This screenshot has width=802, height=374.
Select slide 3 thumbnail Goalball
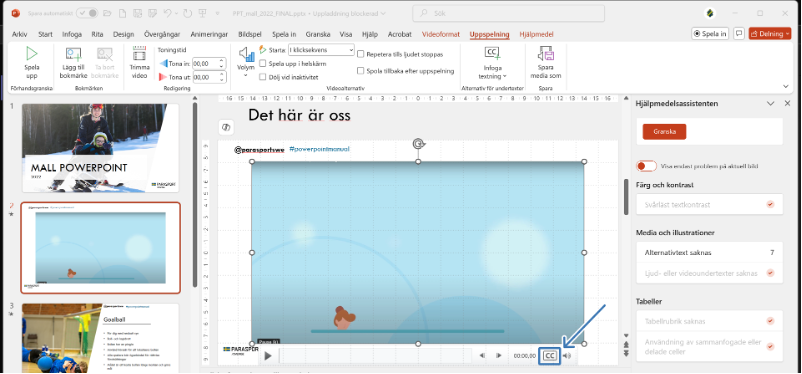pyautogui.click(x=100, y=338)
